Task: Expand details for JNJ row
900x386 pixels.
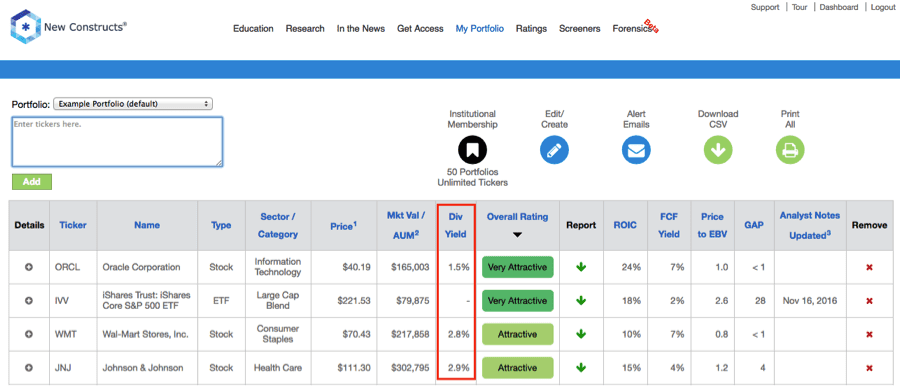Action: tap(29, 368)
